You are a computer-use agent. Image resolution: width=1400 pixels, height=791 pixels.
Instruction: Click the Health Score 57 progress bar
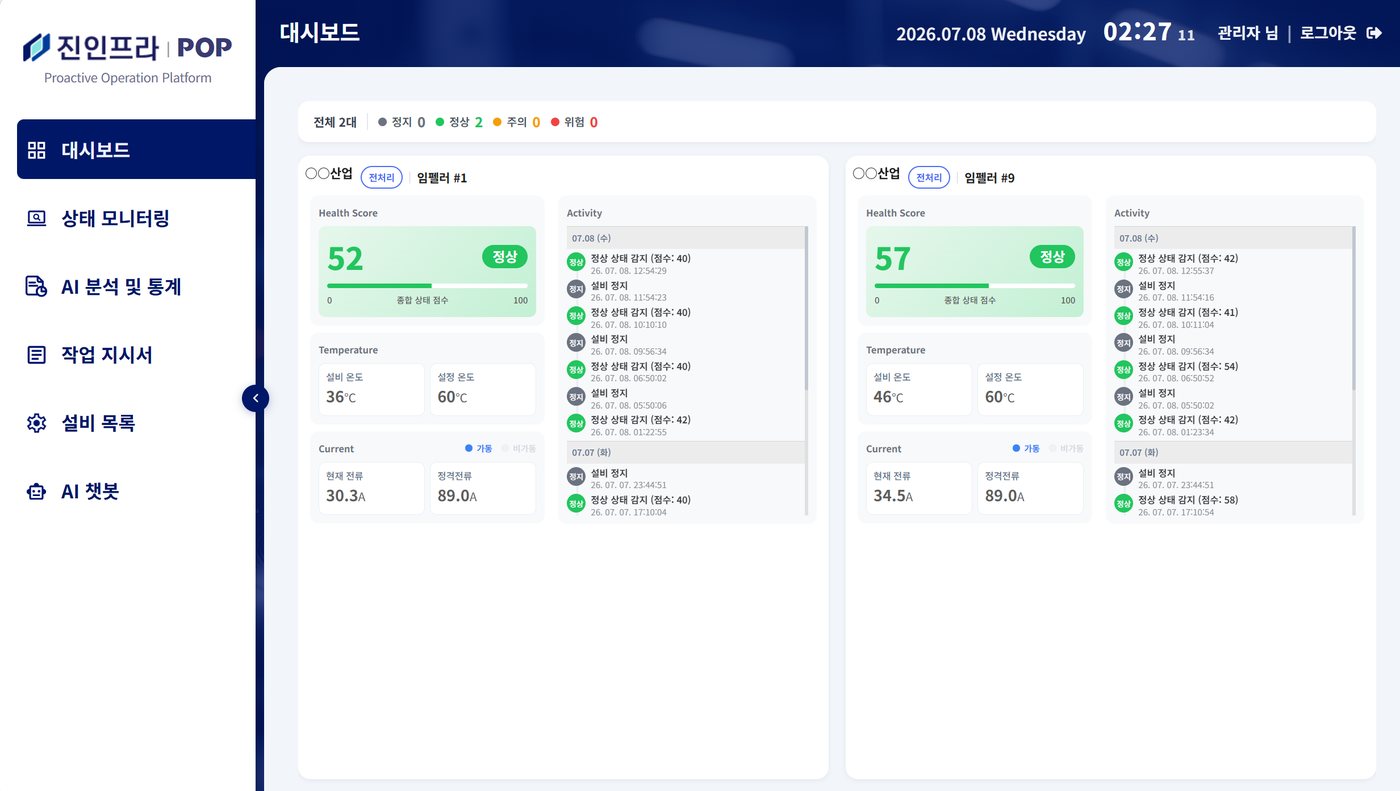point(975,286)
